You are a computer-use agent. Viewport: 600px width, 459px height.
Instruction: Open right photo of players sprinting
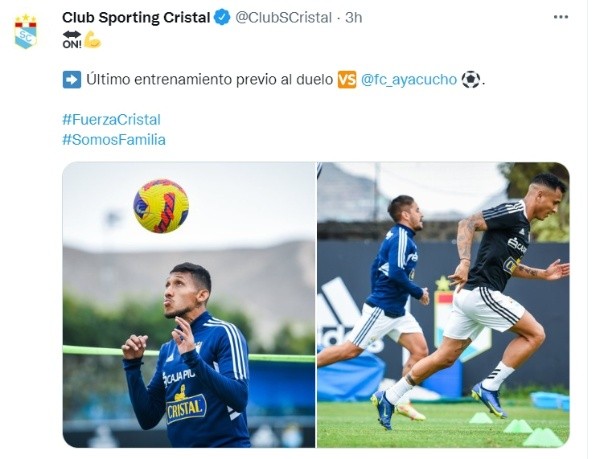tap(443, 305)
